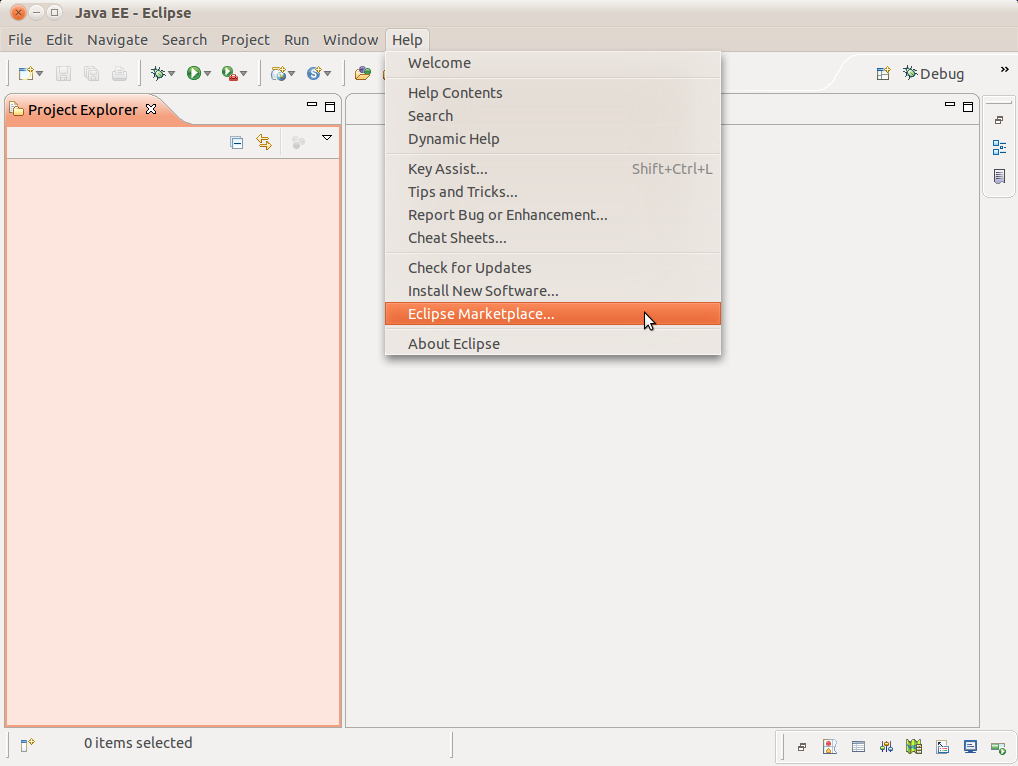Screen dimensions: 1018x766
Task: Click the greyed-out Print icon
Action: coord(119,73)
